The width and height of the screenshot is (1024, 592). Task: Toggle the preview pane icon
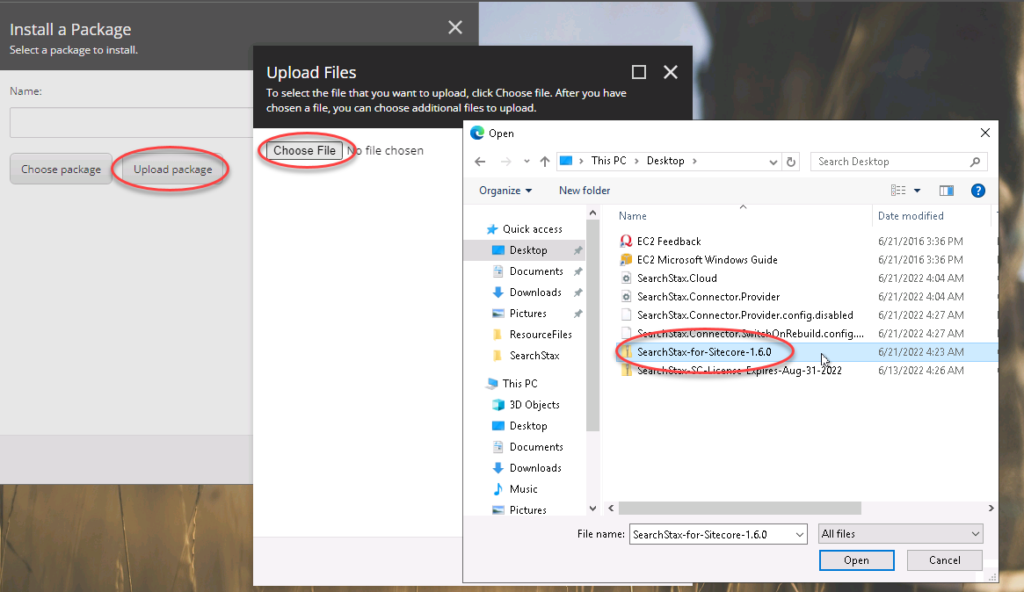(946, 190)
